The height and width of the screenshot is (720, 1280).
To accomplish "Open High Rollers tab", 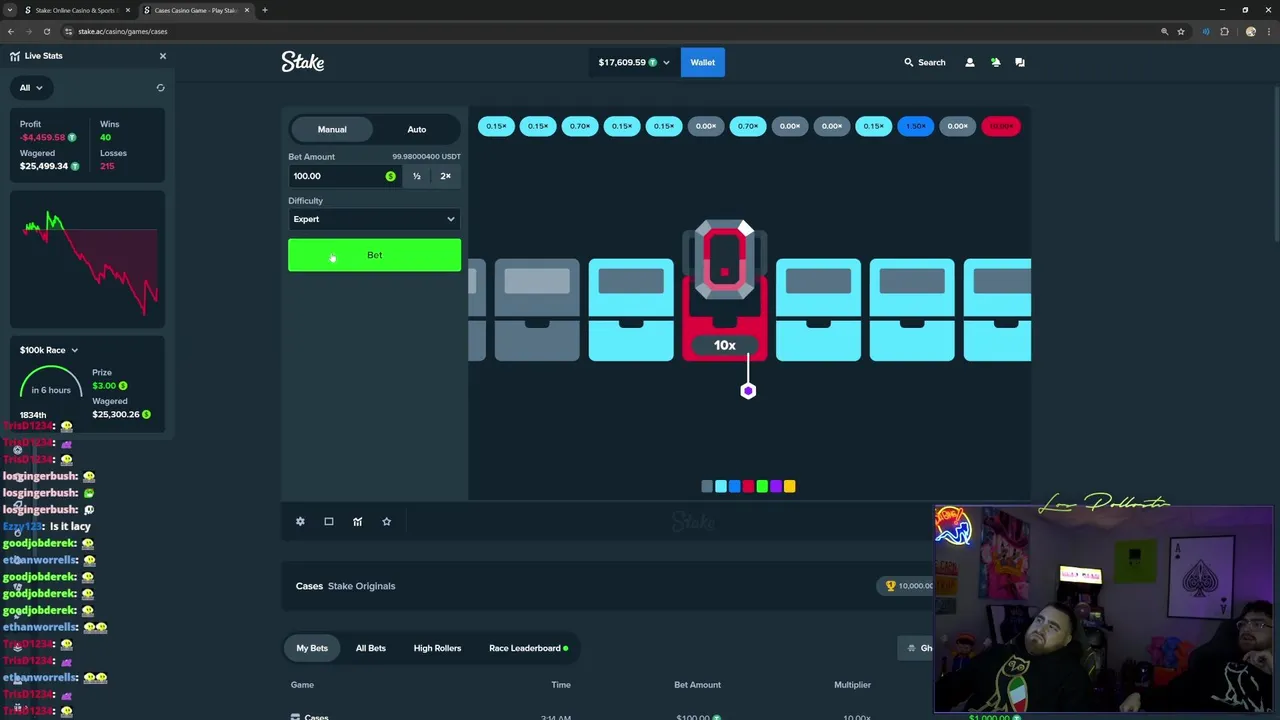I will click(437, 648).
